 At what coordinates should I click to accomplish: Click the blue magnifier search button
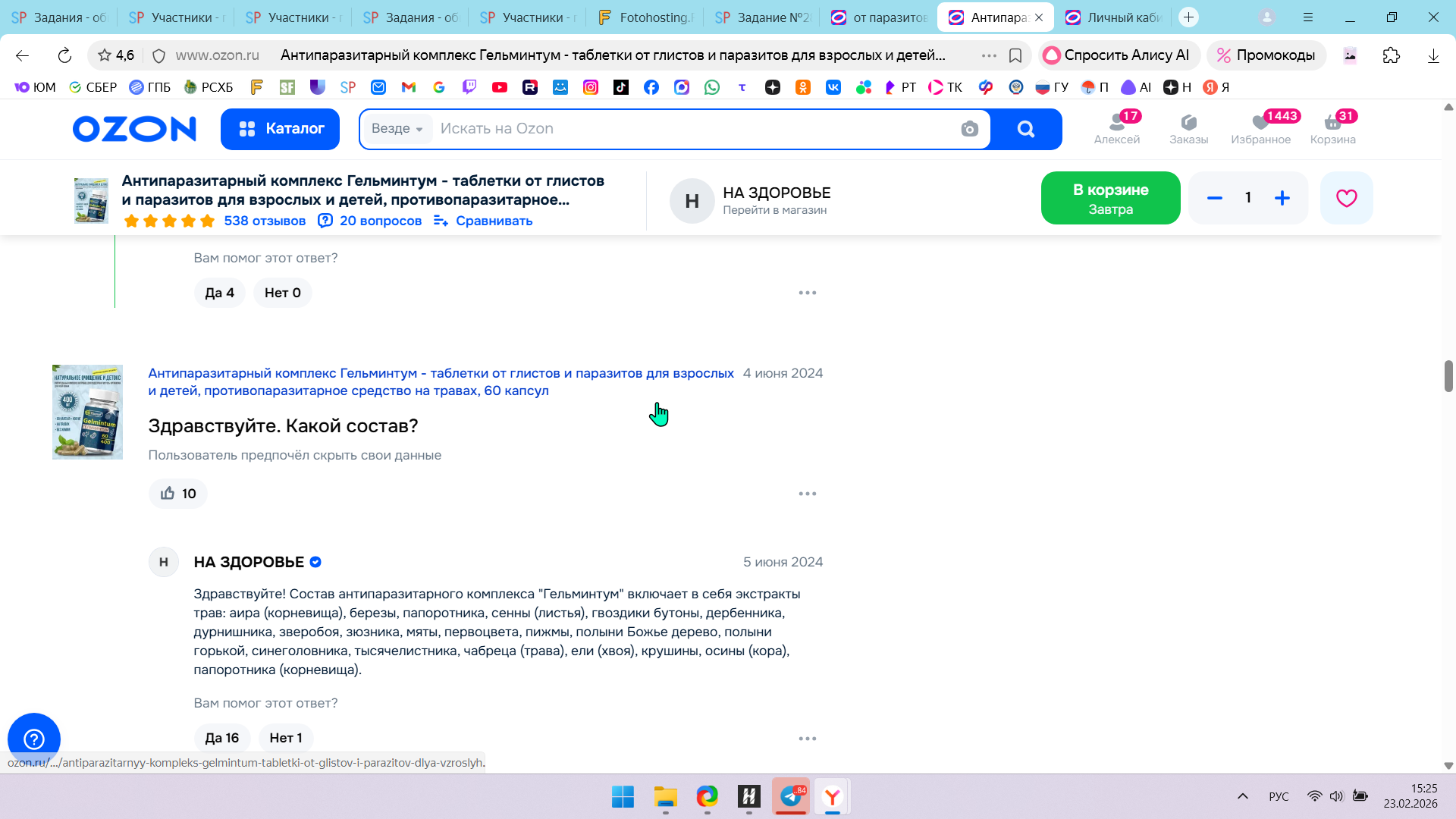[1025, 129]
